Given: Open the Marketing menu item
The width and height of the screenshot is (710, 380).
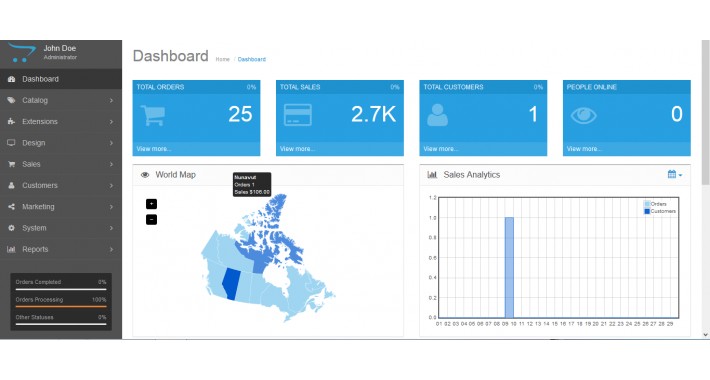Looking at the screenshot, I should 61,207.
